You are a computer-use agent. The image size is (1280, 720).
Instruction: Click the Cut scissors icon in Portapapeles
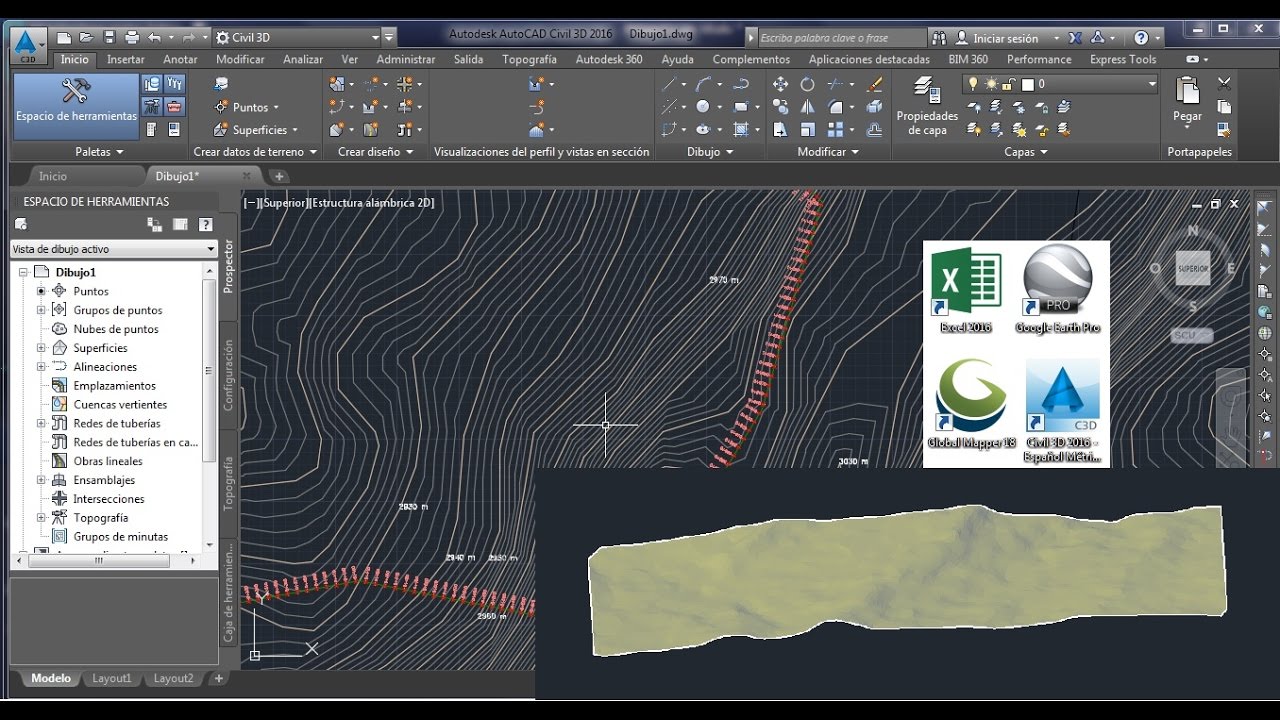[1224, 84]
